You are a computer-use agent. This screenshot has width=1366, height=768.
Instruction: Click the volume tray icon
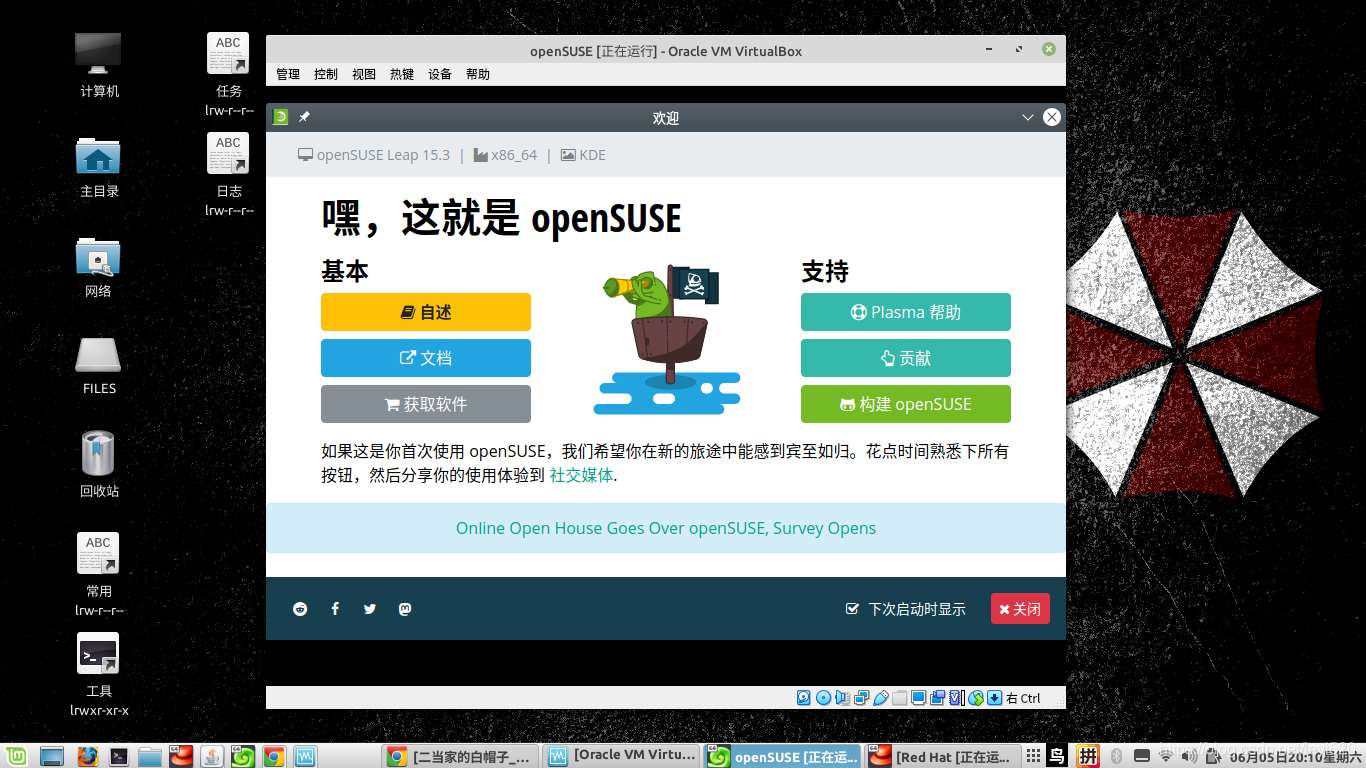pyautogui.click(x=1189, y=757)
